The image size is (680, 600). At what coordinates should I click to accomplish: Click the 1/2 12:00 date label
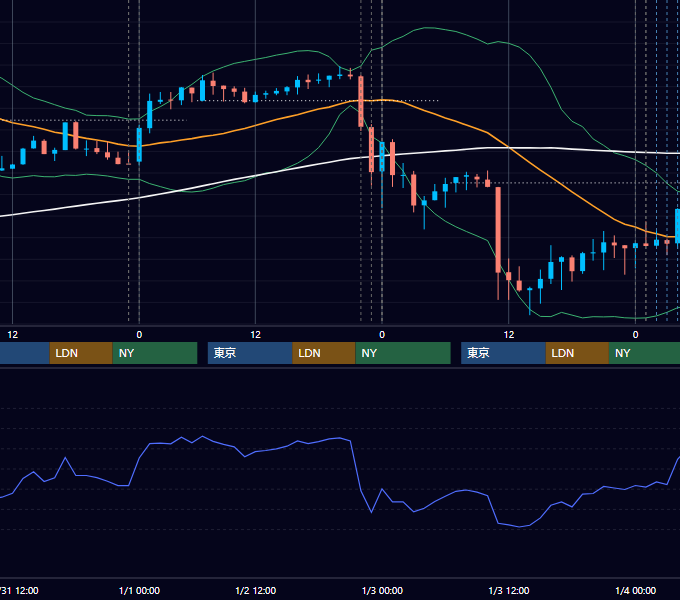pyautogui.click(x=255, y=590)
